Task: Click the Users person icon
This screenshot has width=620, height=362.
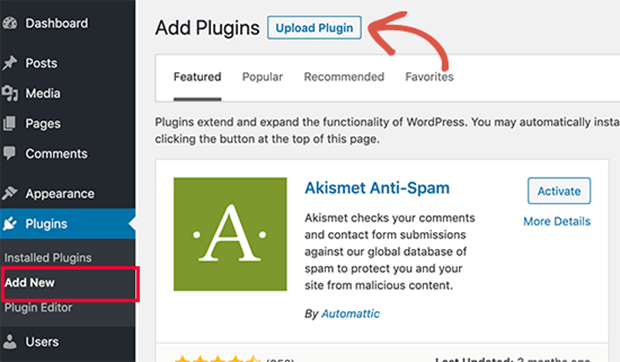Action: [9, 341]
